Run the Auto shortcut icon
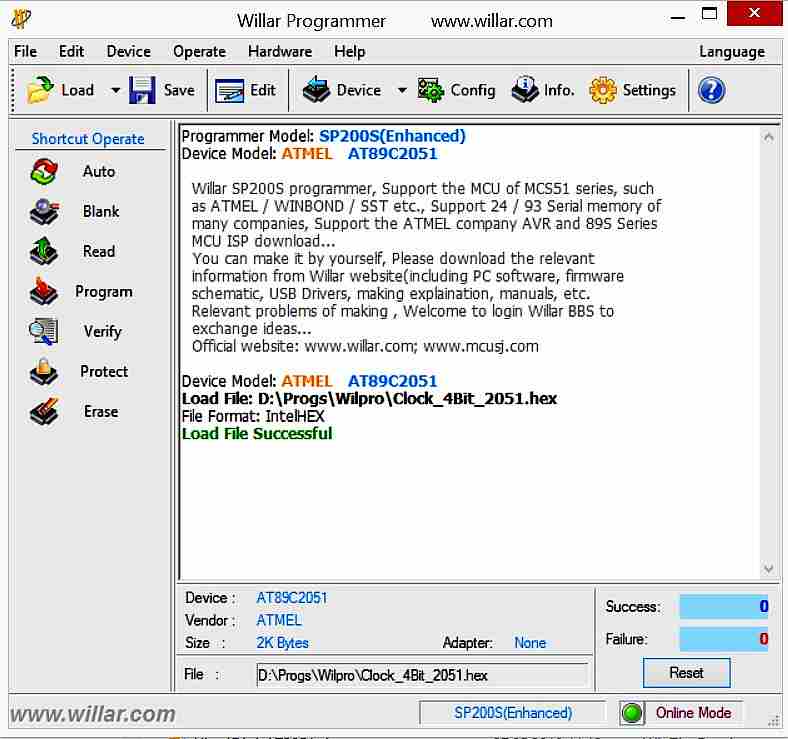 pyautogui.click(x=44, y=172)
